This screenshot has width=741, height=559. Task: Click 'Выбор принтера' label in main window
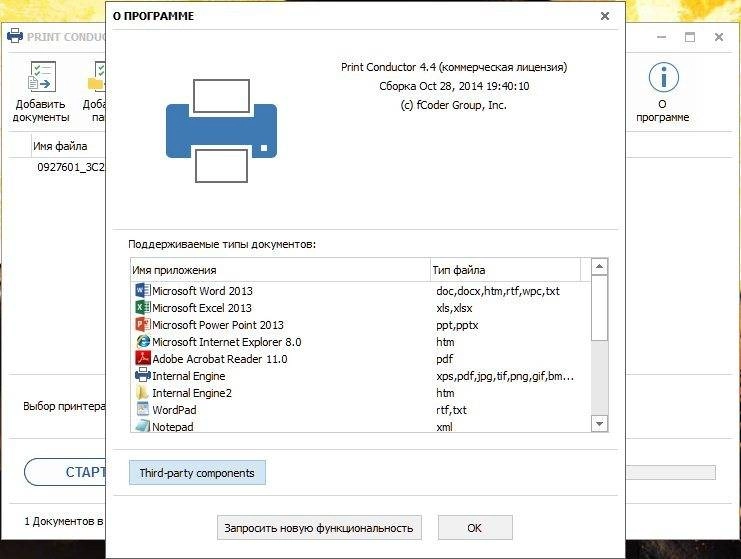click(64, 406)
